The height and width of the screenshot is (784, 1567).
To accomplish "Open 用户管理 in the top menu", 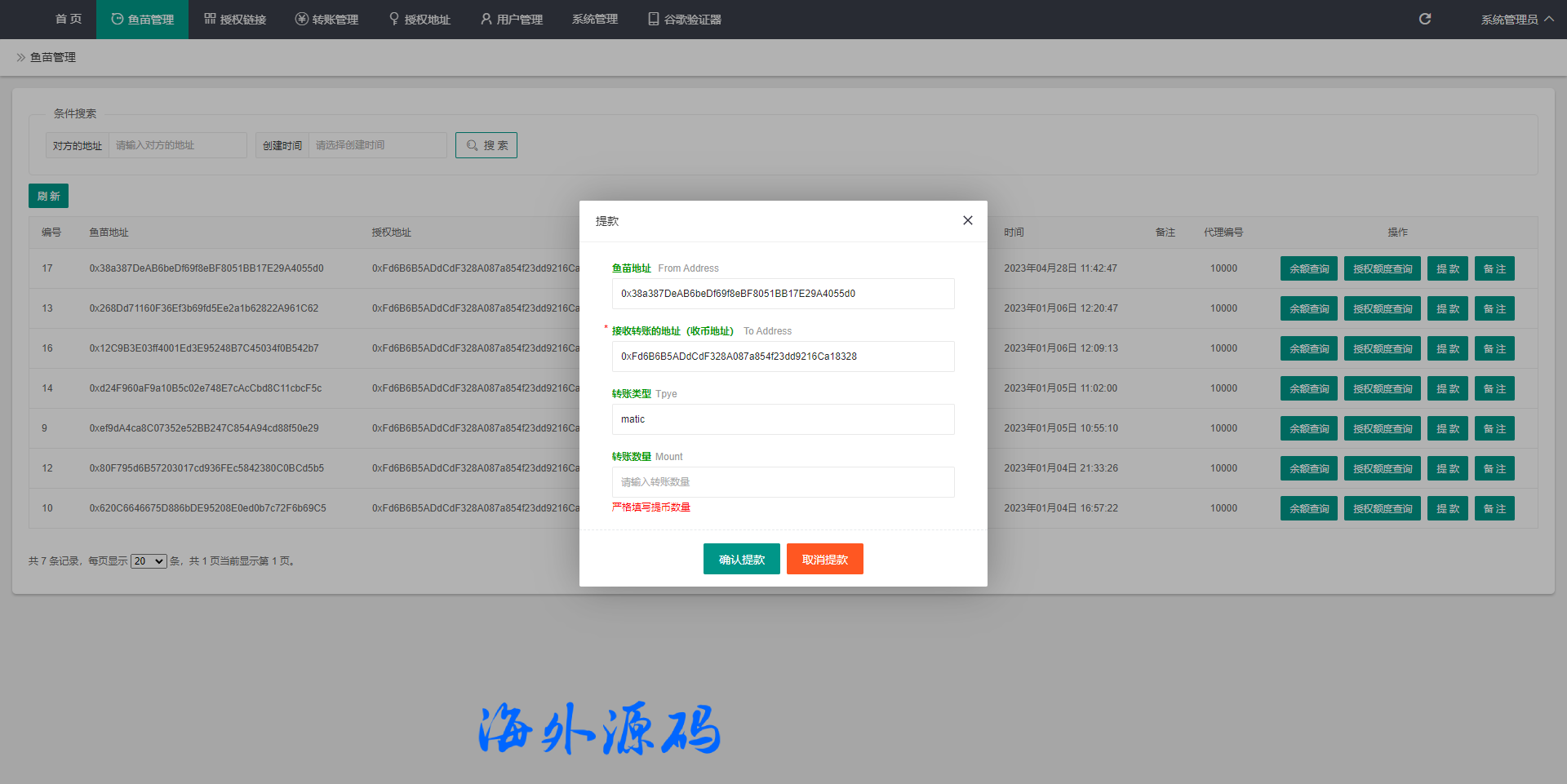I will pos(512,20).
